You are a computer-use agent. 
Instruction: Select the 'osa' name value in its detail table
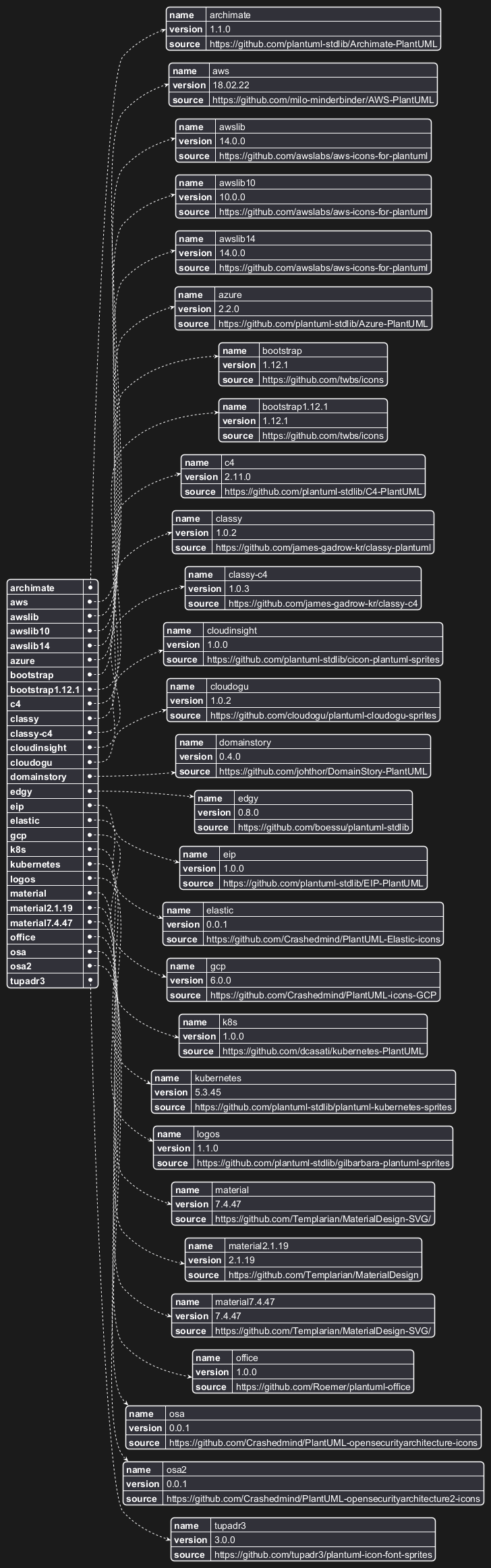pos(177,1414)
